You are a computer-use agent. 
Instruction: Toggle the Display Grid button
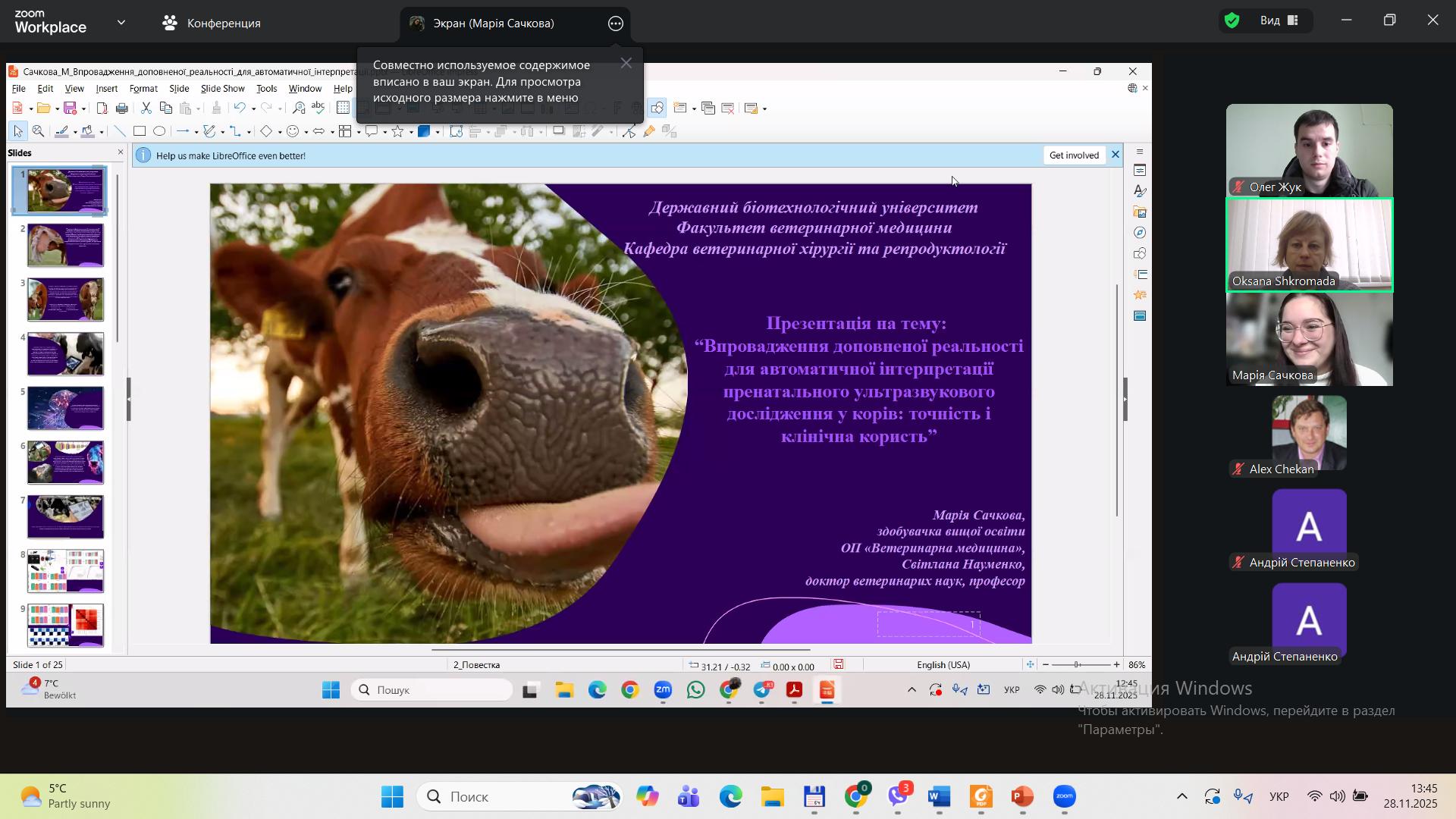343,108
